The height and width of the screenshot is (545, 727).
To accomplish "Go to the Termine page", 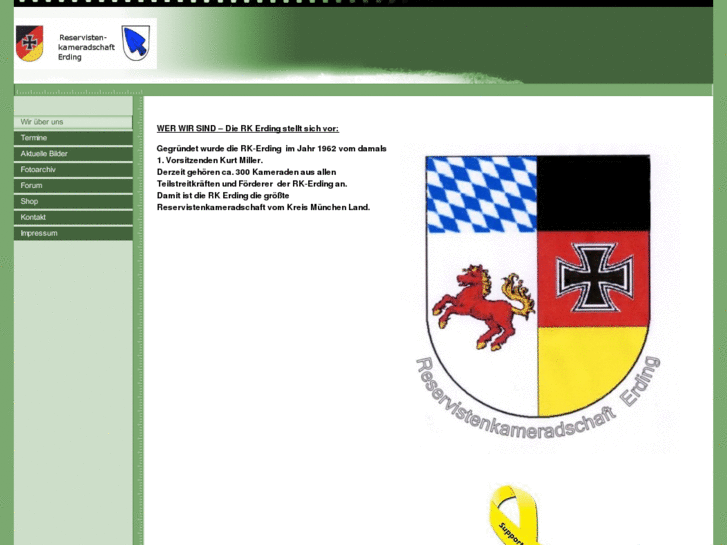I will point(73,138).
